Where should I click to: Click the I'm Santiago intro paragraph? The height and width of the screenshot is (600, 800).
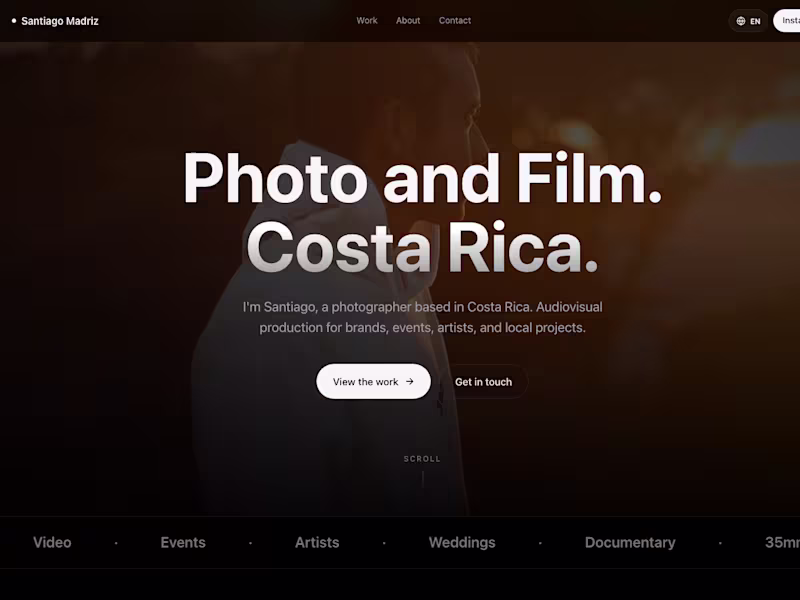pos(422,317)
